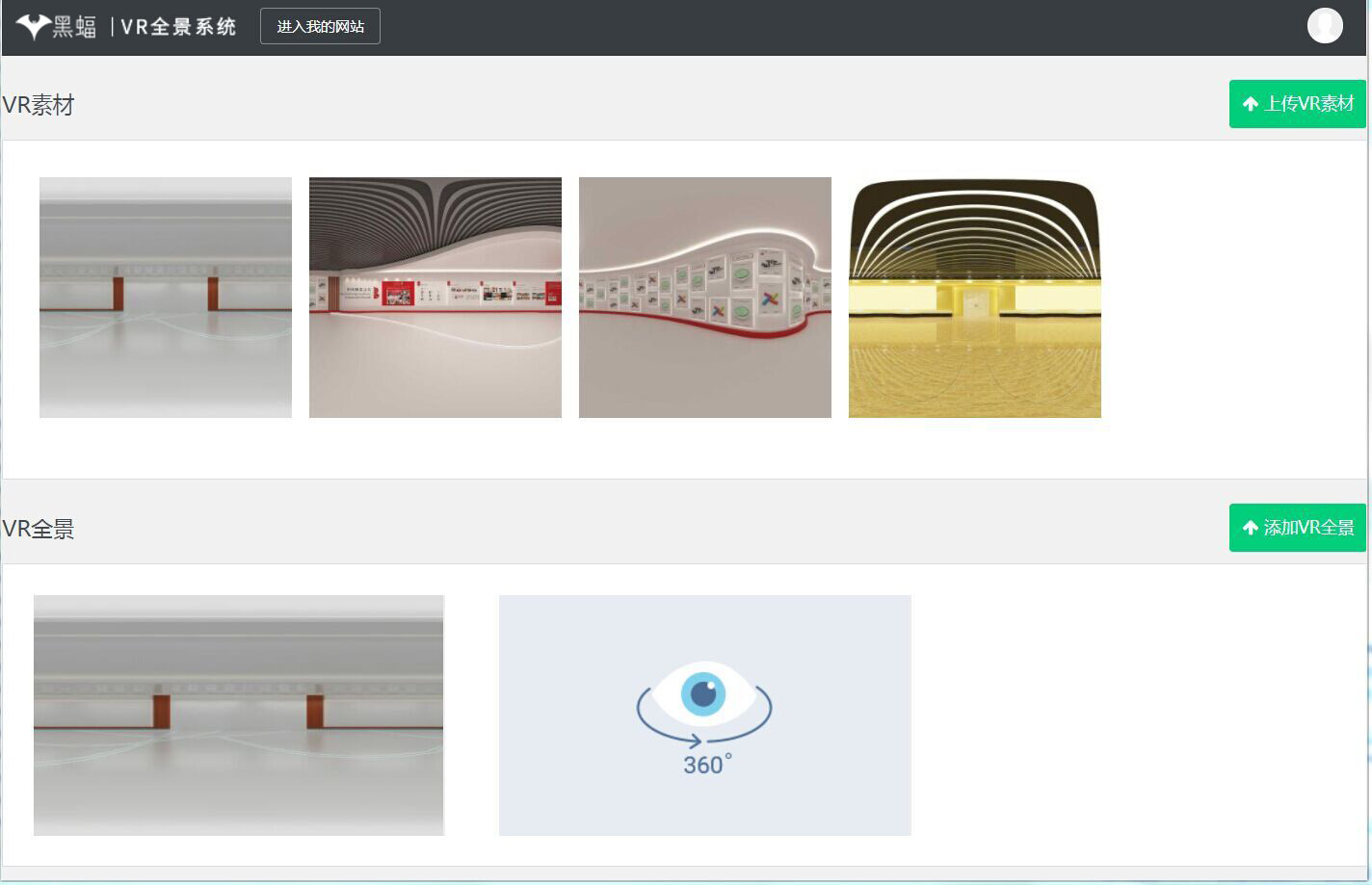Open the gray hall panorama in VR全景
1372x885 pixels.
(x=239, y=715)
